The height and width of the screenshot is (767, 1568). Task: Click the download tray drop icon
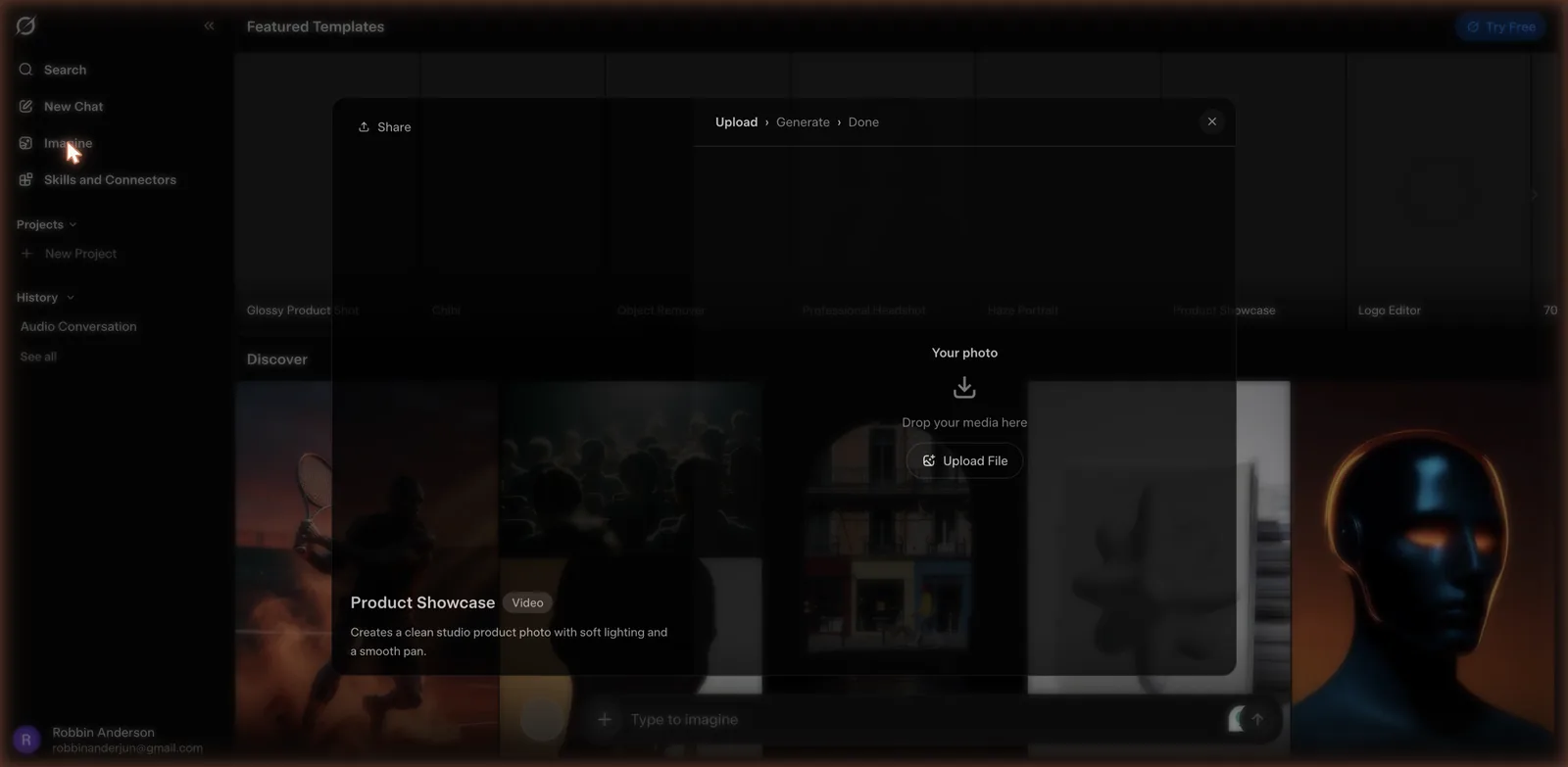tap(964, 388)
